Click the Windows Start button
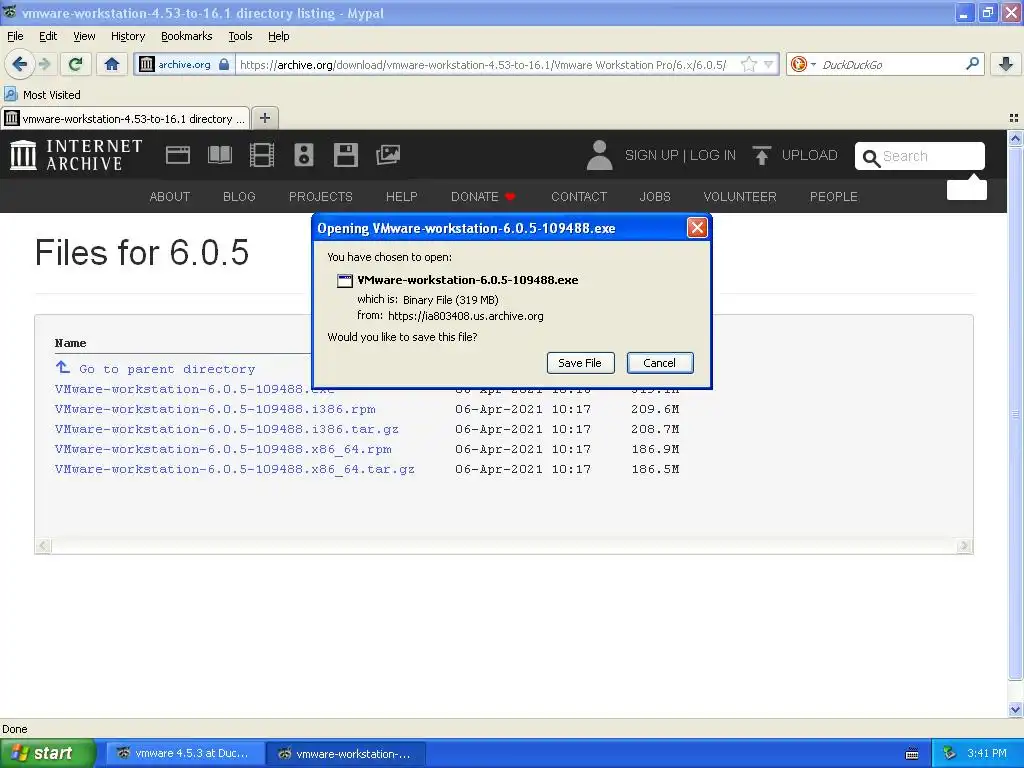Viewport: 1024px width, 768px height. pyautogui.click(x=46, y=754)
